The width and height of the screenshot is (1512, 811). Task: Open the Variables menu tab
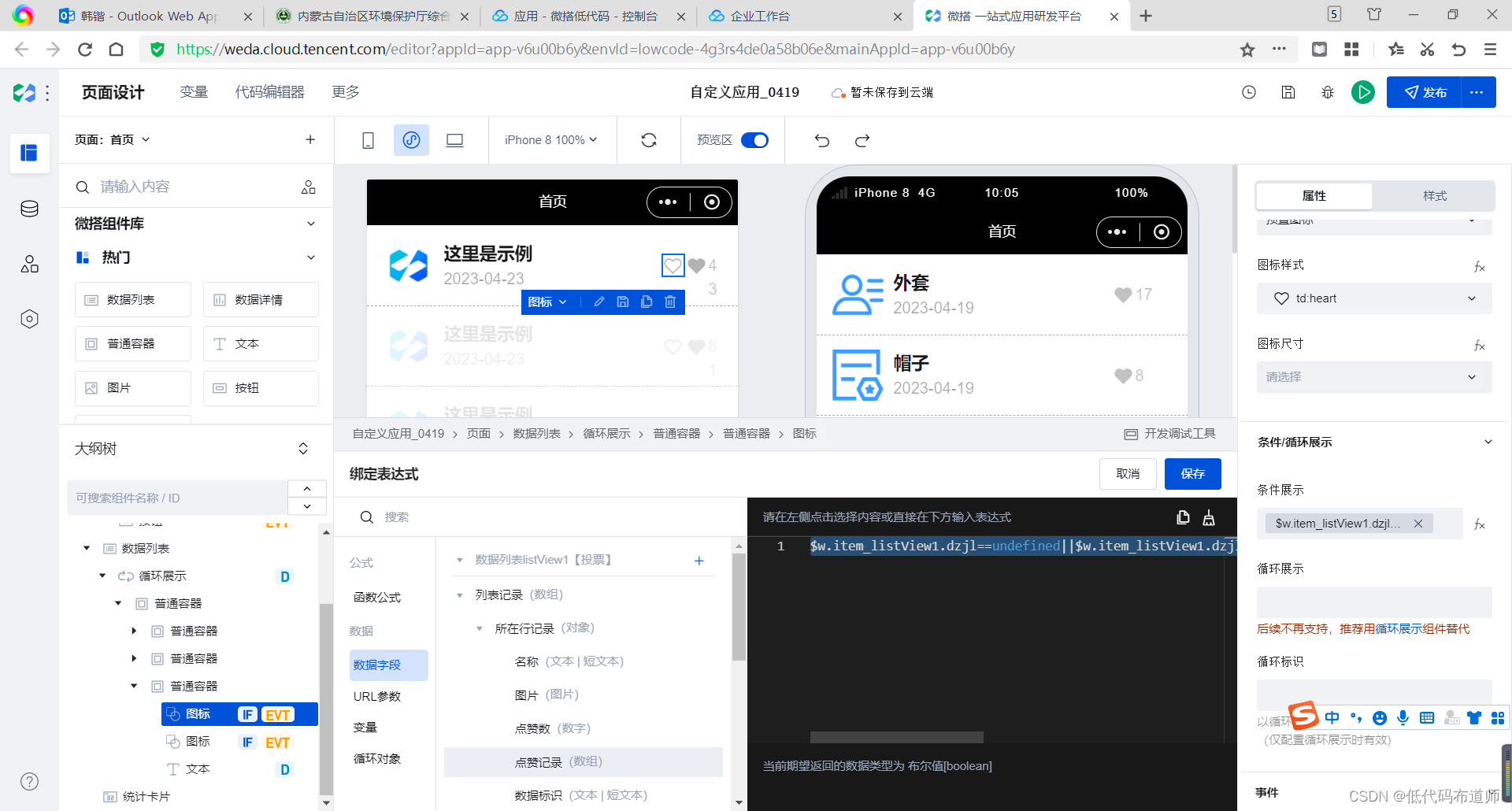(194, 92)
